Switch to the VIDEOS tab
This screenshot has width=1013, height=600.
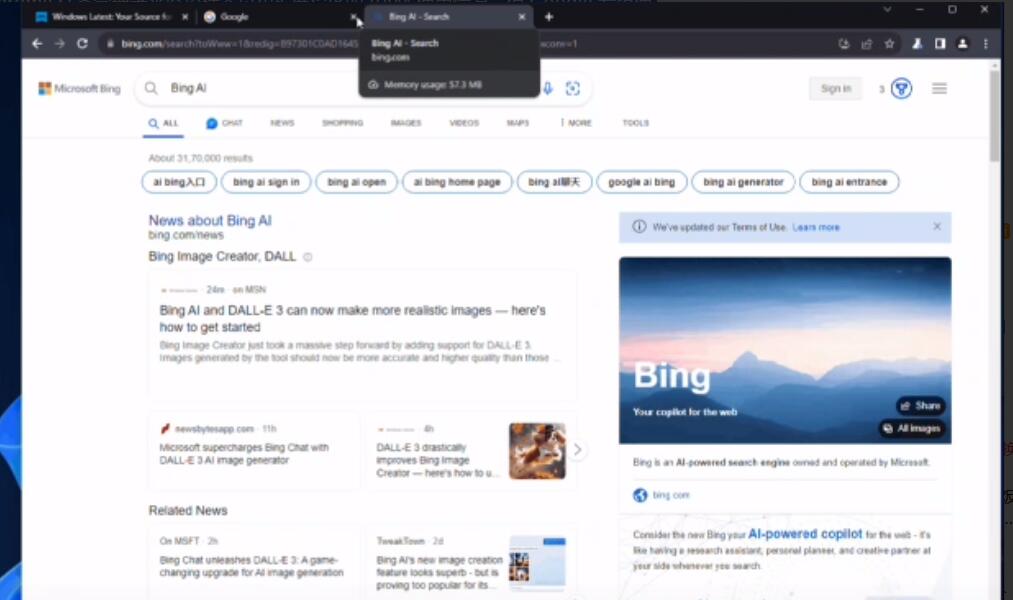[464, 123]
